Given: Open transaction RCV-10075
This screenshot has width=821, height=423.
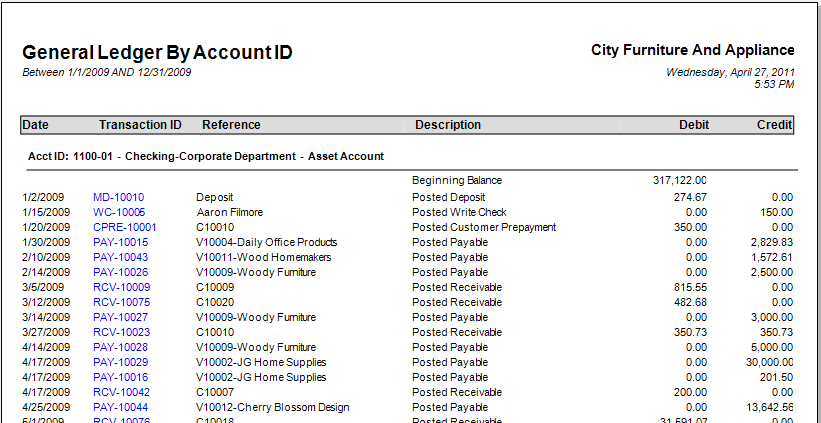Looking at the screenshot, I should (121, 303).
